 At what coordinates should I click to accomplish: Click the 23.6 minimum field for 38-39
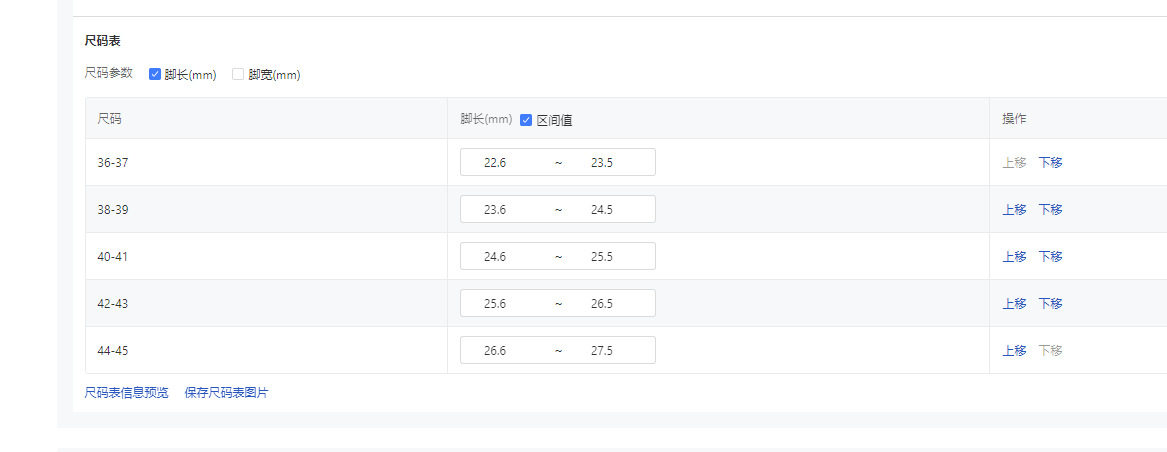coord(495,209)
